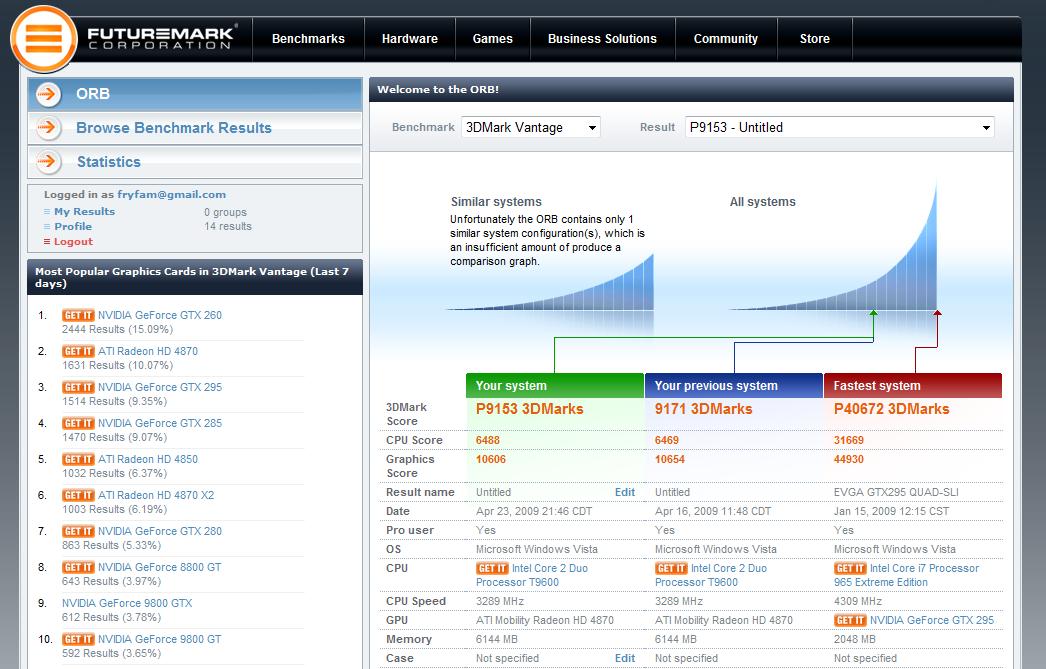The image size is (1046, 669).
Task: Open the Store menu
Action: pos(815,39)
